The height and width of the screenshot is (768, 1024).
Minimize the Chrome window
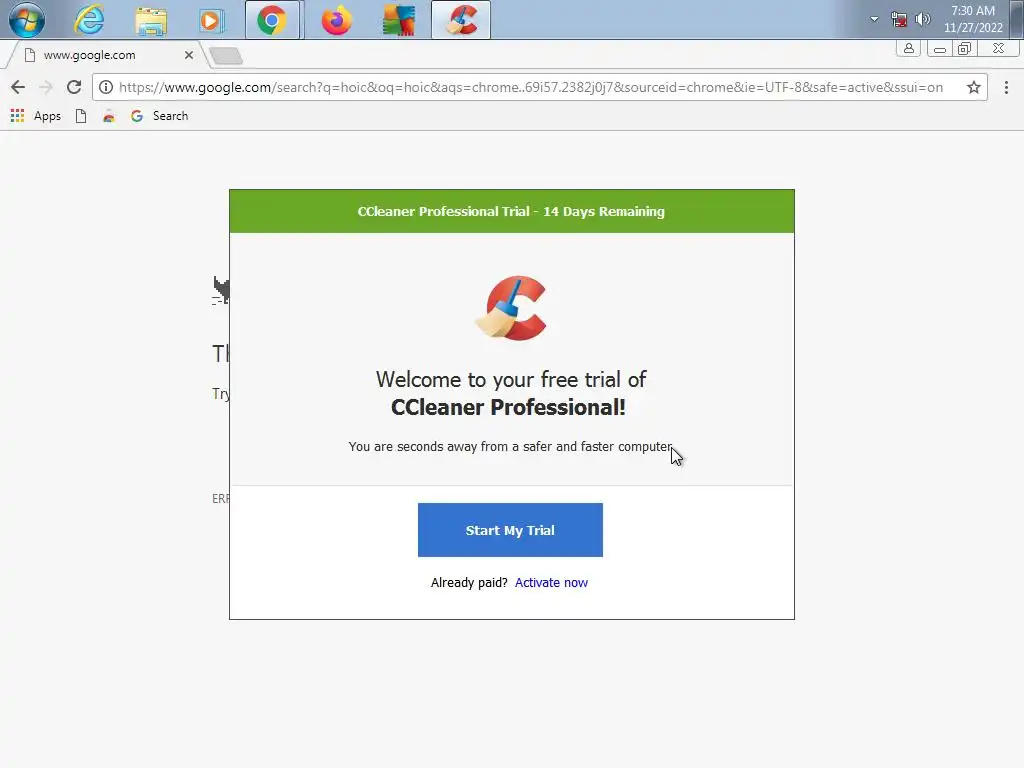(x=940, y=48)
